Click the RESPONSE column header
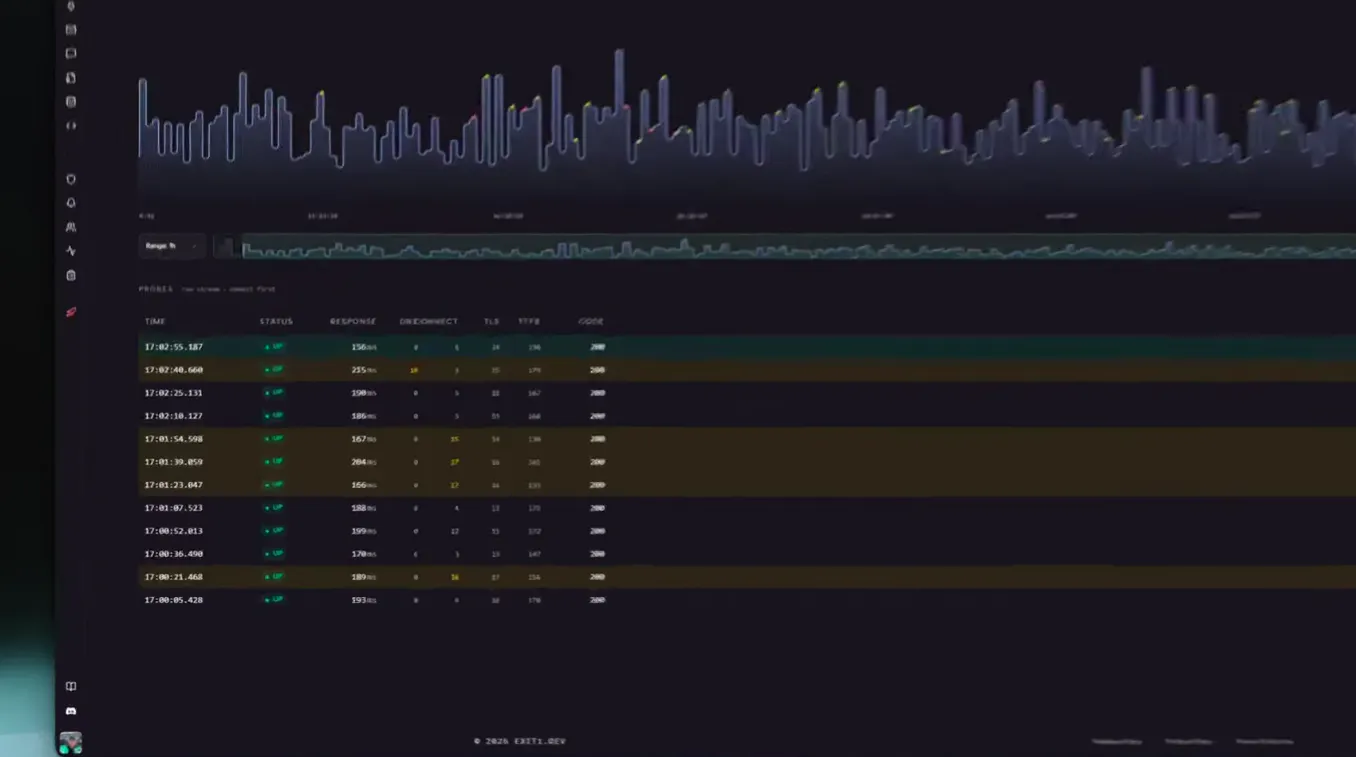This screenshot has height=757, width=1356. tap(353, 322)
